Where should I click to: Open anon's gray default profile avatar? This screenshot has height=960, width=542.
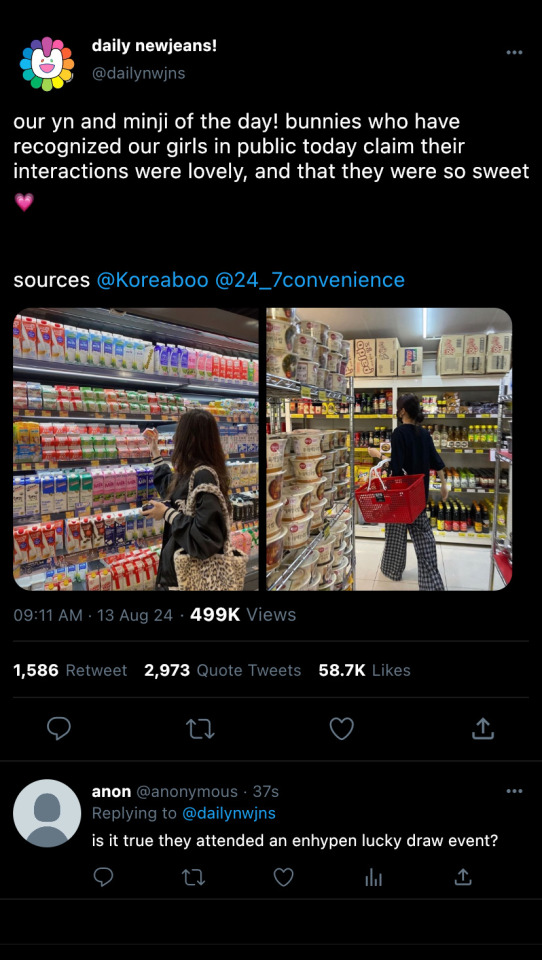[47, 813]
